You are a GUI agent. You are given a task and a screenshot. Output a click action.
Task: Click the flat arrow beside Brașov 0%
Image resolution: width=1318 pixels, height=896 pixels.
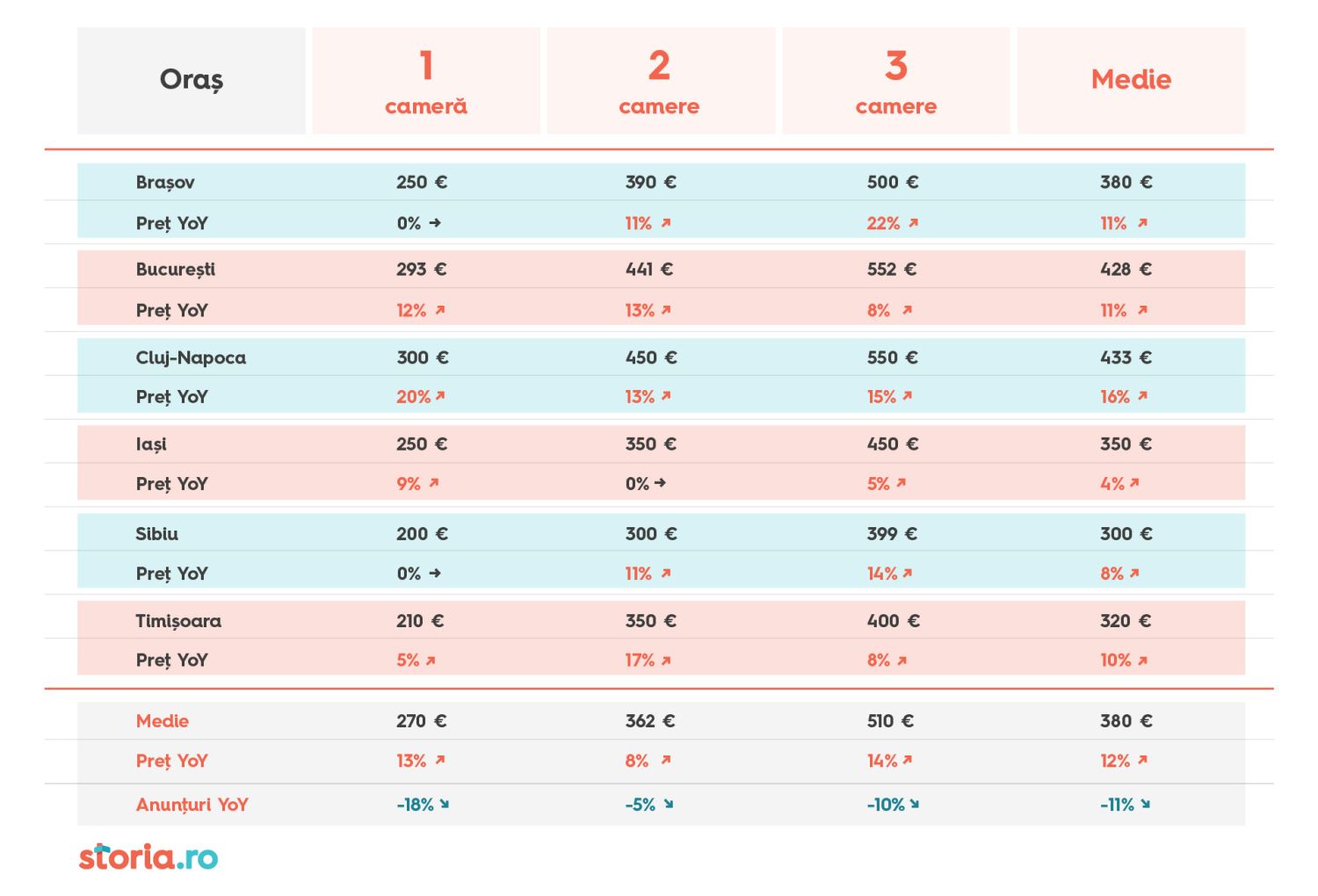point(435,223)
